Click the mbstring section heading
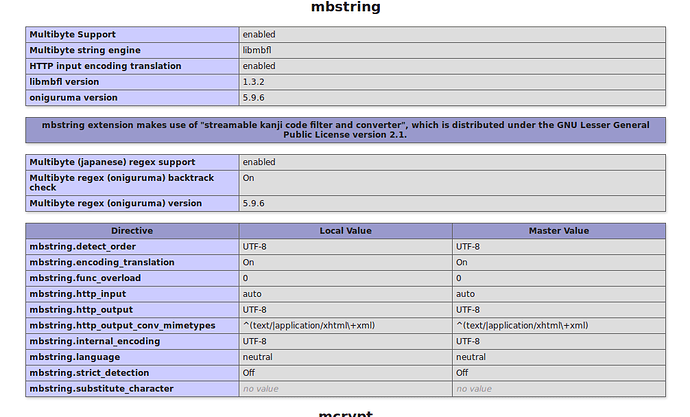This screenshot has width=690, height=417. pyautogui.click(x=345, y=7)
